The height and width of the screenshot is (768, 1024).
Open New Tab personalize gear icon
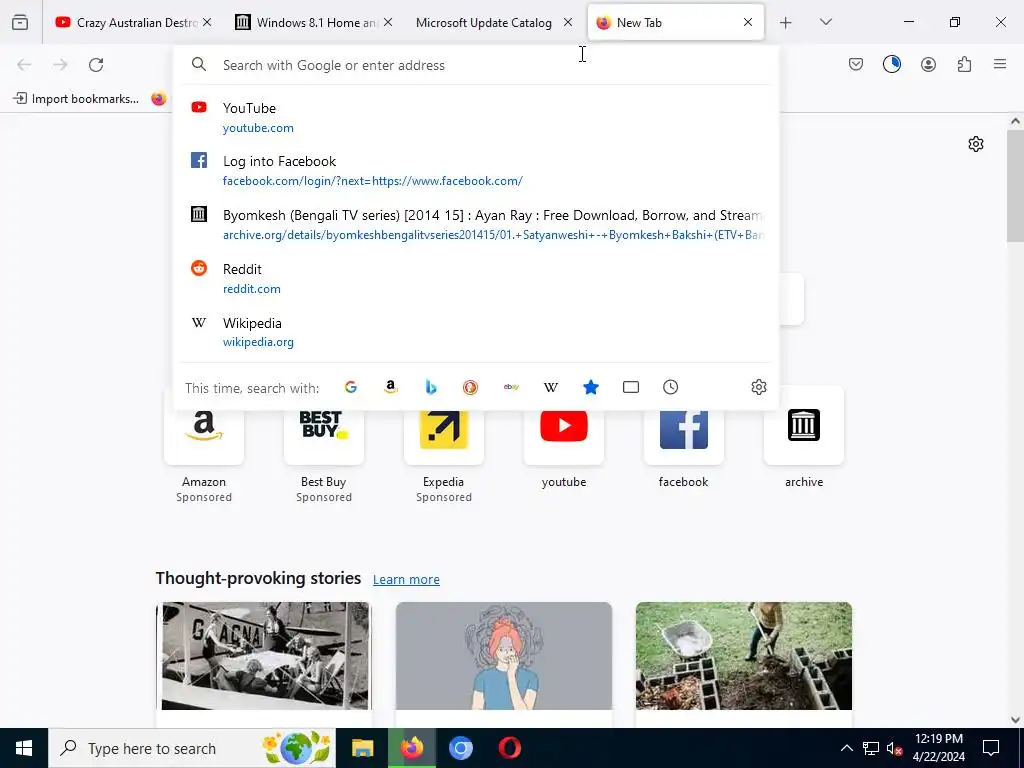click(x=976, y=144)
